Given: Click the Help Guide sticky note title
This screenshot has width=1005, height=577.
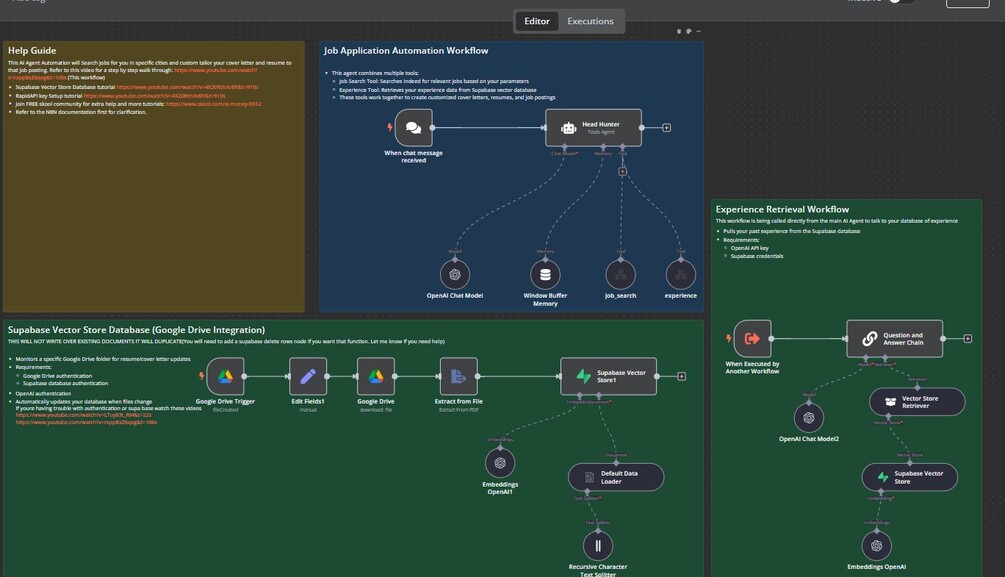Looking at the screenshot, I should [x=32, y=51].
